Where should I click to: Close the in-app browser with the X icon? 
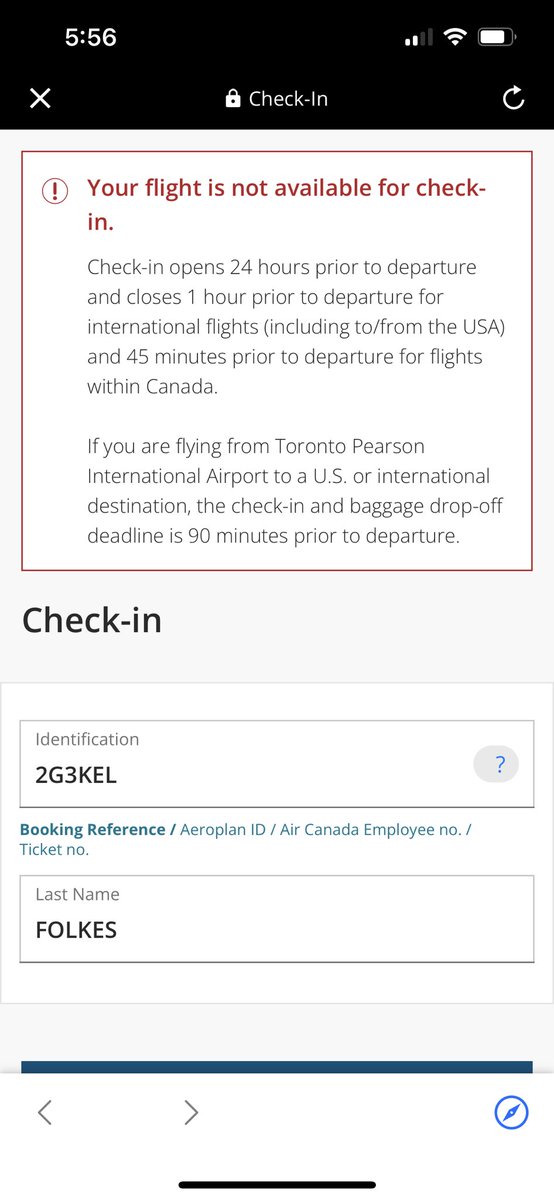pos(40,98)
